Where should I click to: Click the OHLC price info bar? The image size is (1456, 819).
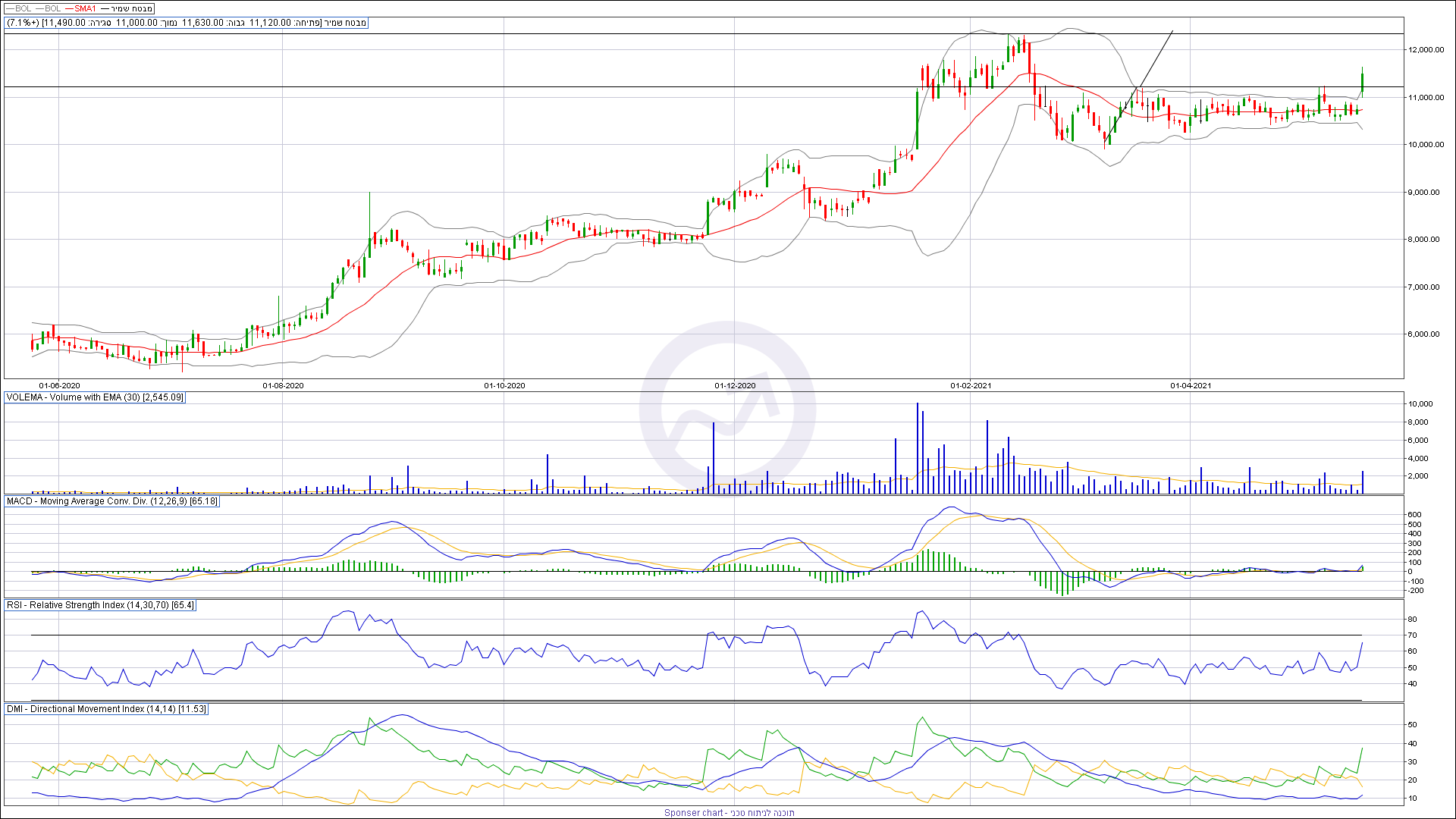click(x=187, y=23)
